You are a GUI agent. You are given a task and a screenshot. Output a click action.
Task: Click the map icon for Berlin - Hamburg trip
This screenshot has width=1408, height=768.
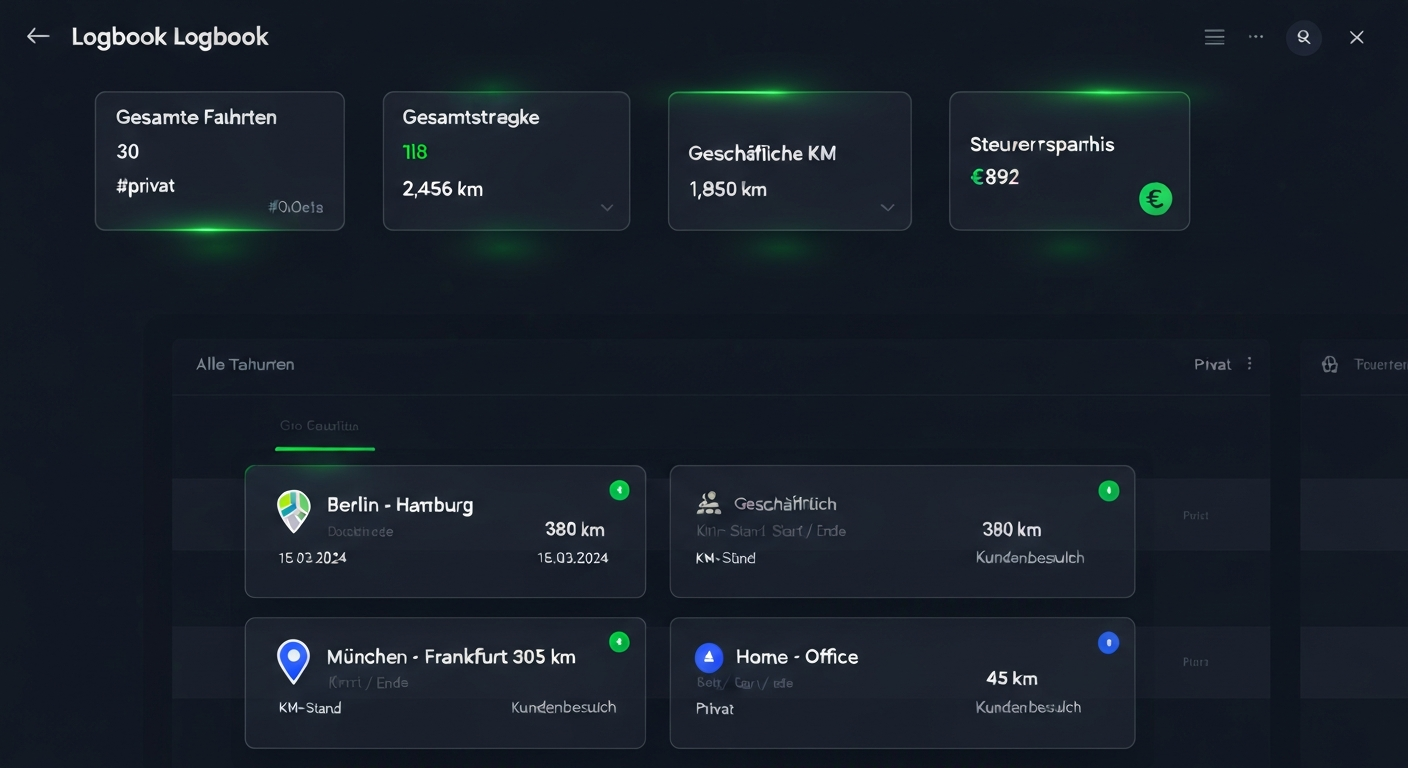click(x=293, y=510)
